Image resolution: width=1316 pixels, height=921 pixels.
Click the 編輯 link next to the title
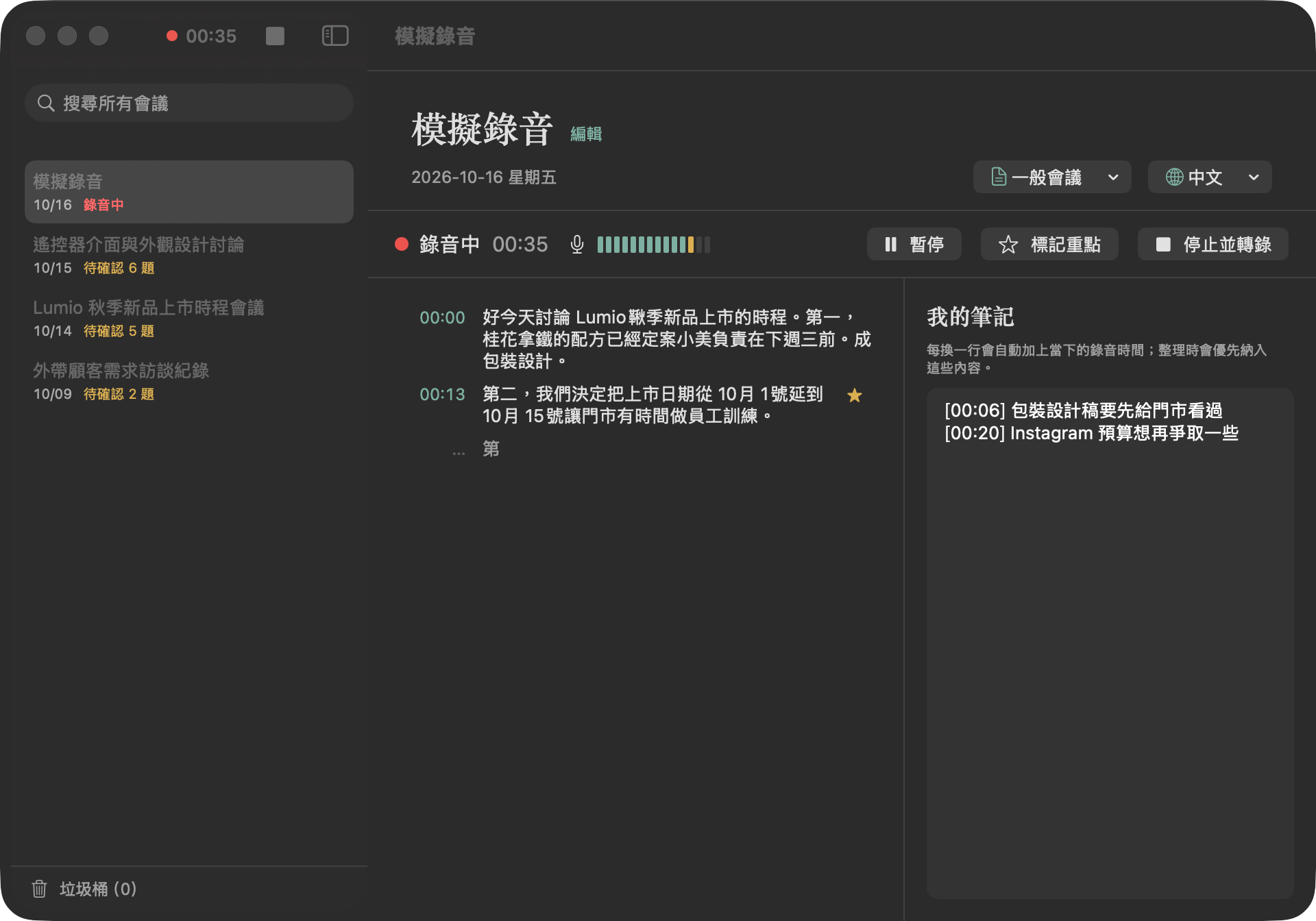(586, 134)
